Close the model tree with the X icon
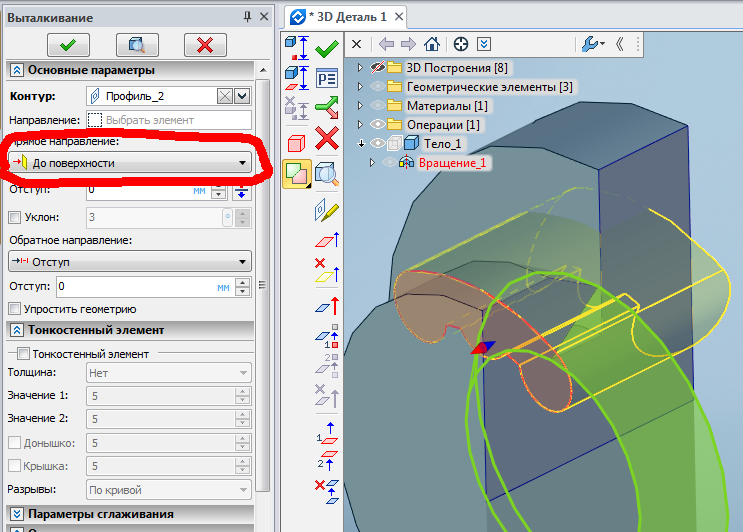 [x=356, y=45]
